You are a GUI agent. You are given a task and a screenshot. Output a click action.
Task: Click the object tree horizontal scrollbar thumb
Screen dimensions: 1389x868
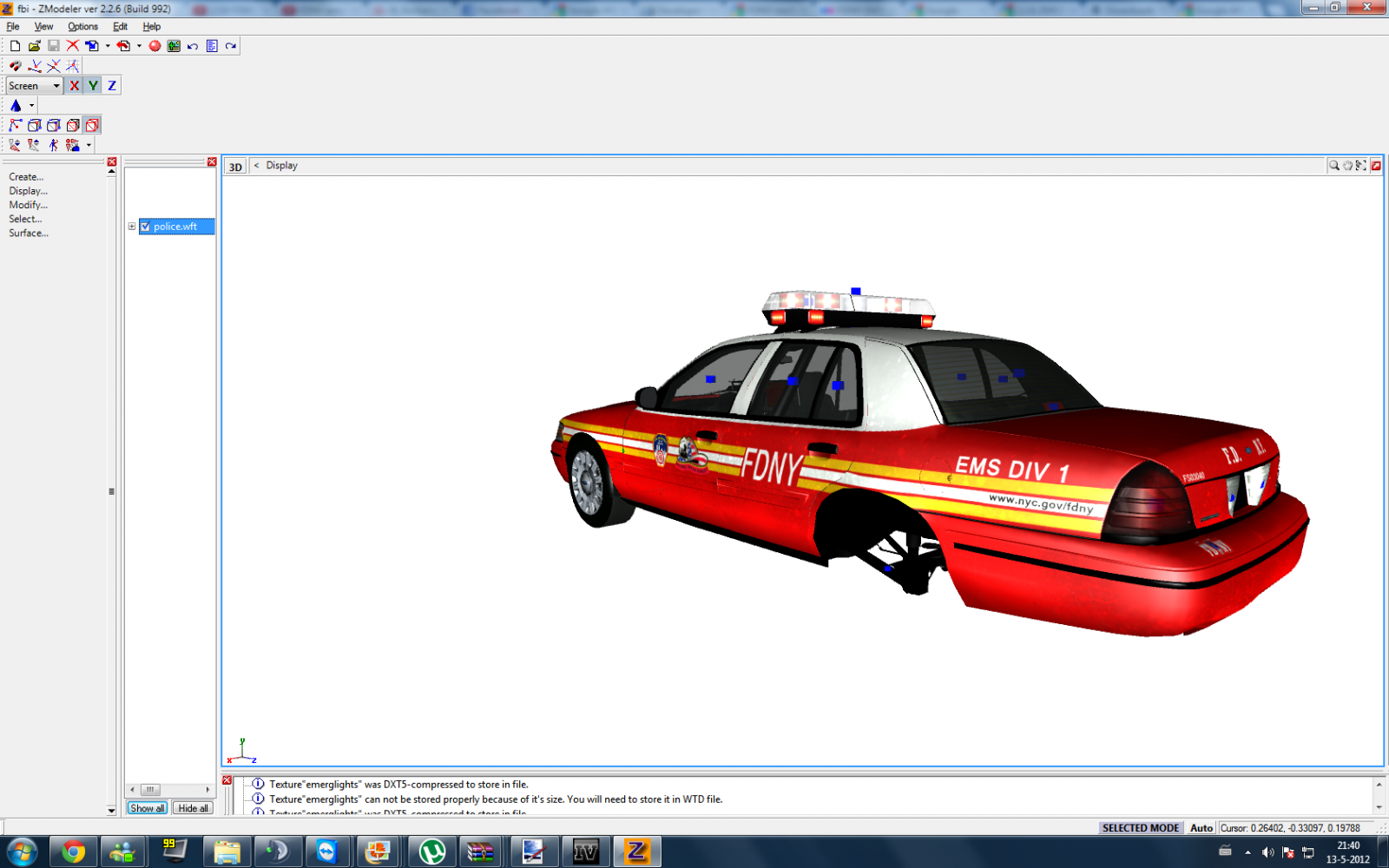coord(150,790)
